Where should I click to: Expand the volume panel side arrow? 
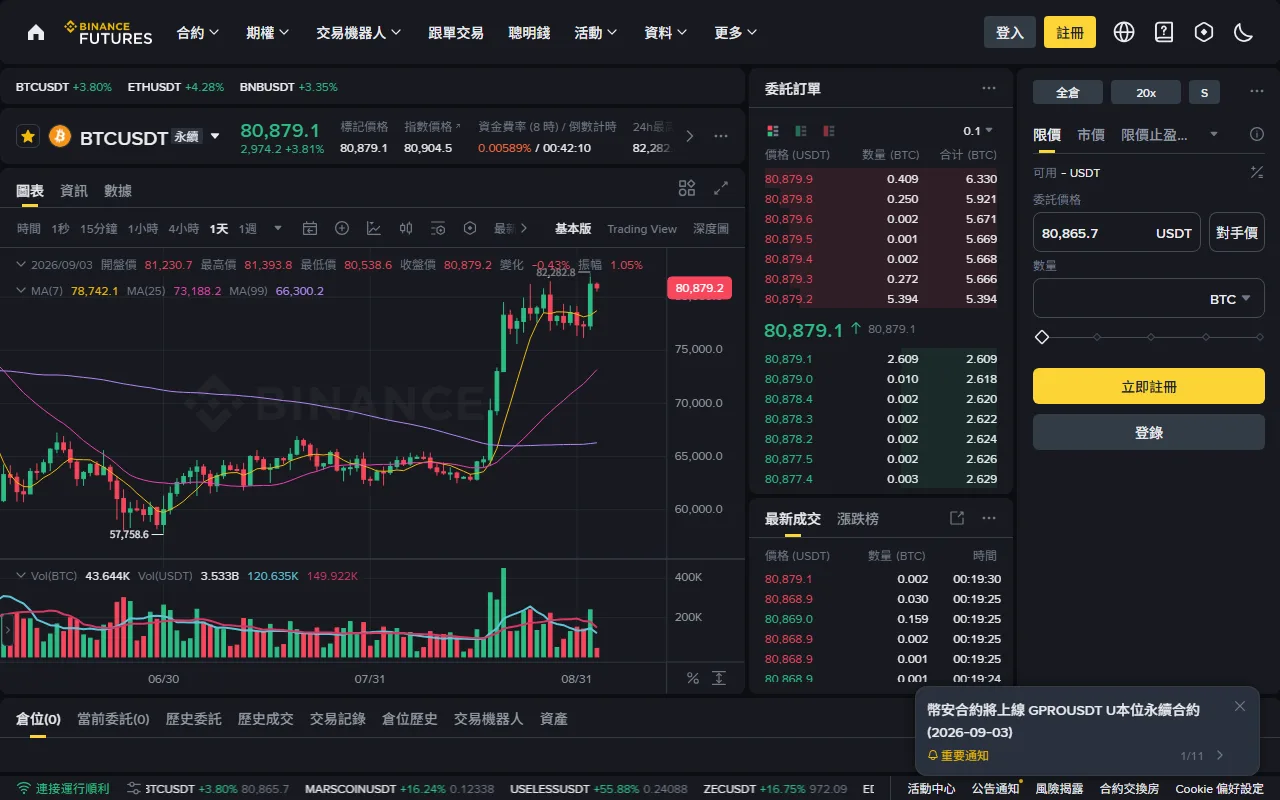click(x=6, y=631)
